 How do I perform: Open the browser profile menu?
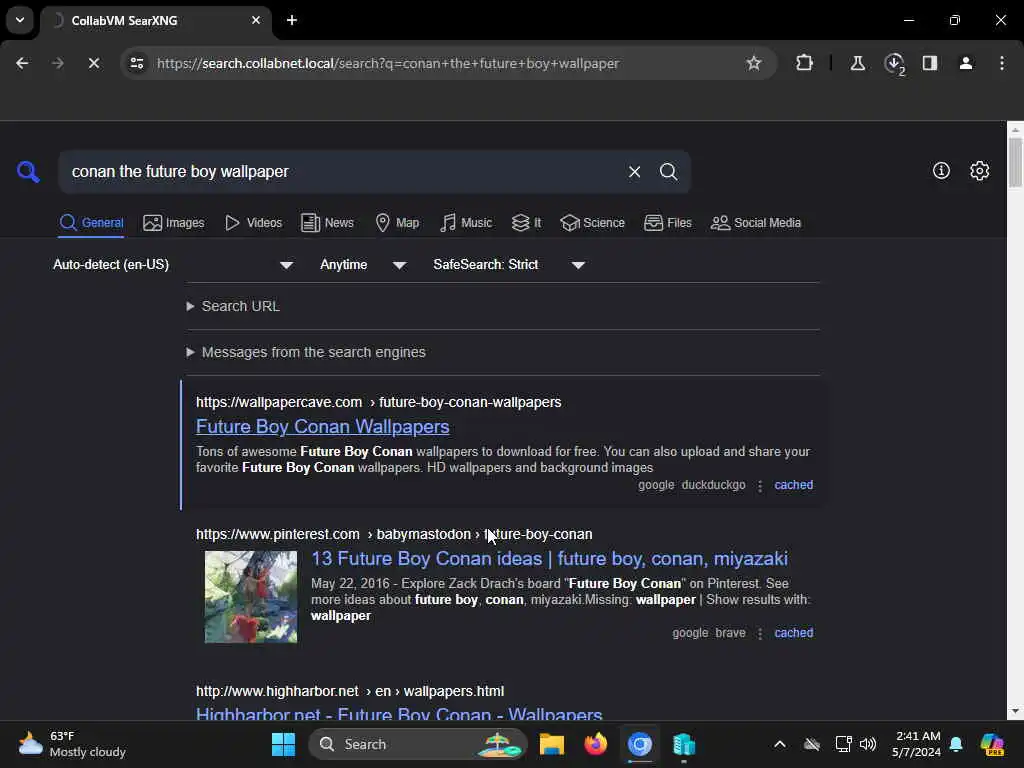(966, 63)
